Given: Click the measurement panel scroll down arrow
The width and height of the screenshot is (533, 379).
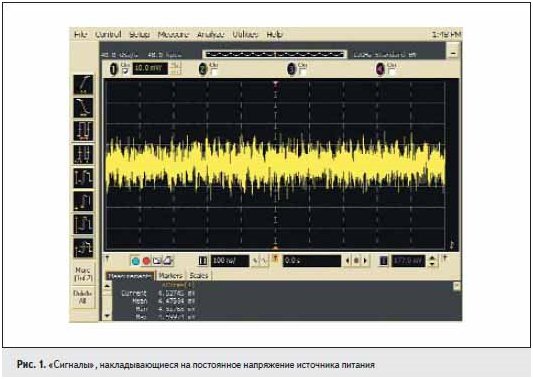Looking at the screenshot, I should 107,316.
